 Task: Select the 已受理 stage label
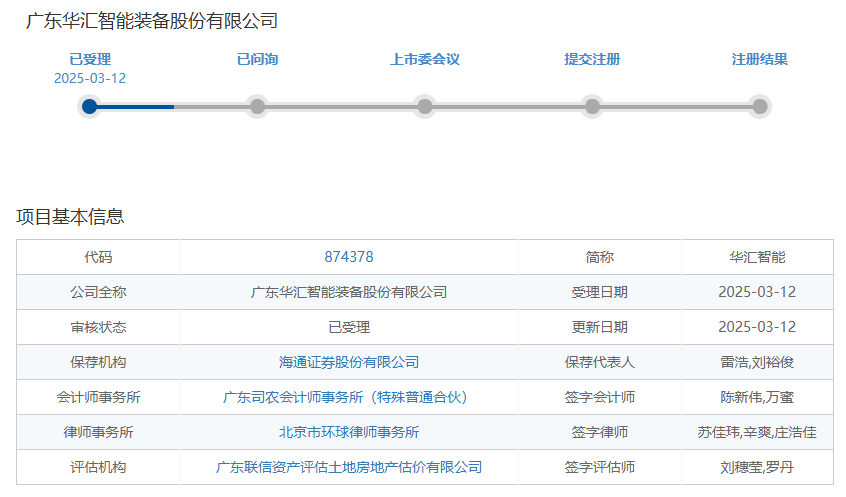click(90, 59)
